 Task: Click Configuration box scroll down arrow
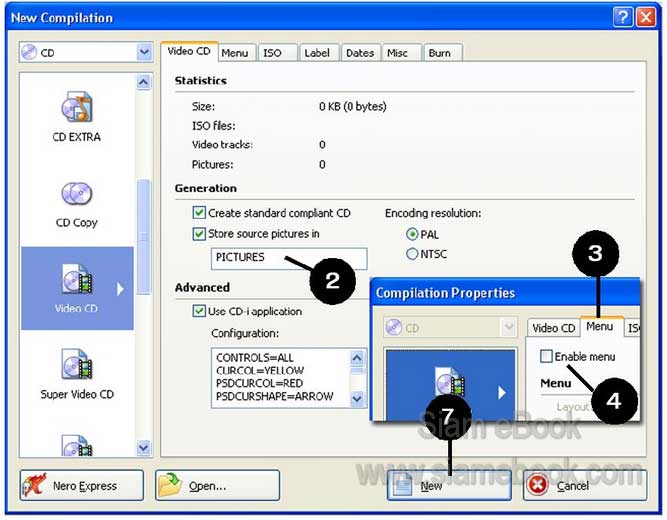tap(357, 399)
